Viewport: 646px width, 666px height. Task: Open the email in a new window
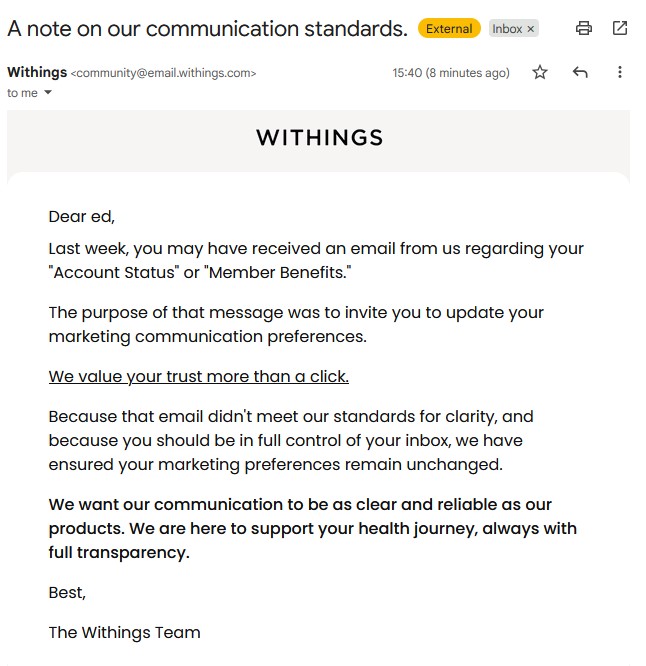pos(620,29)
